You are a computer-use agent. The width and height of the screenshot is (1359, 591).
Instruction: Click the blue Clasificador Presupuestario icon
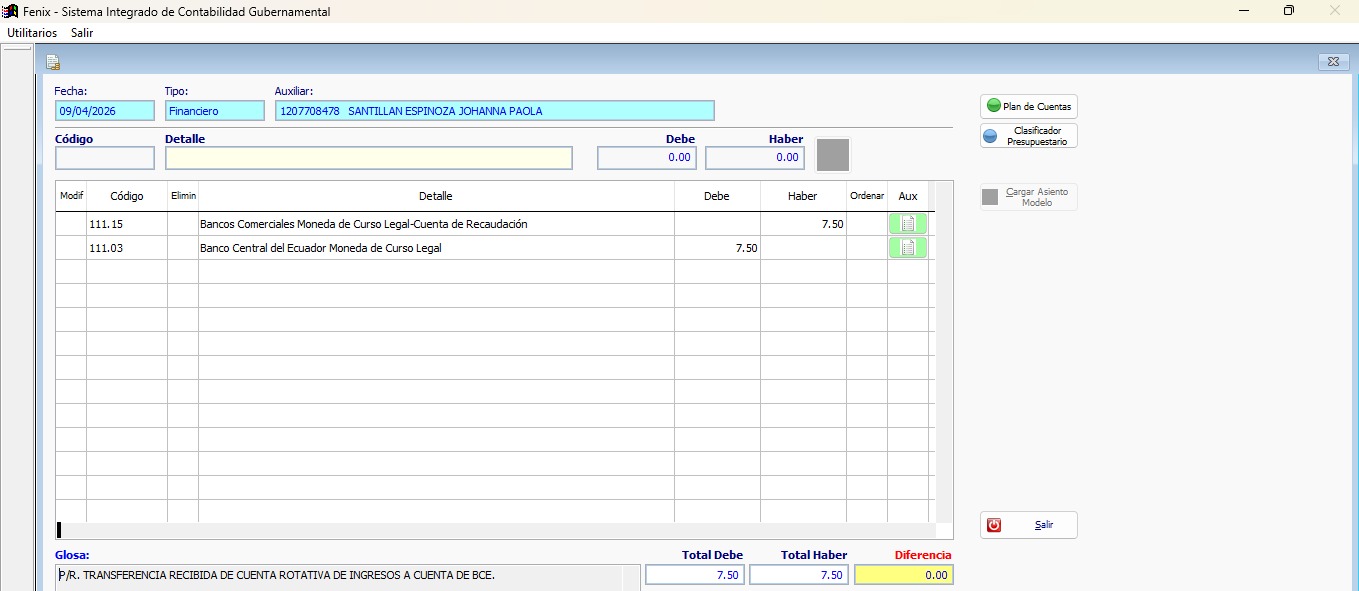pyautogui.click(x=990, y=137)
